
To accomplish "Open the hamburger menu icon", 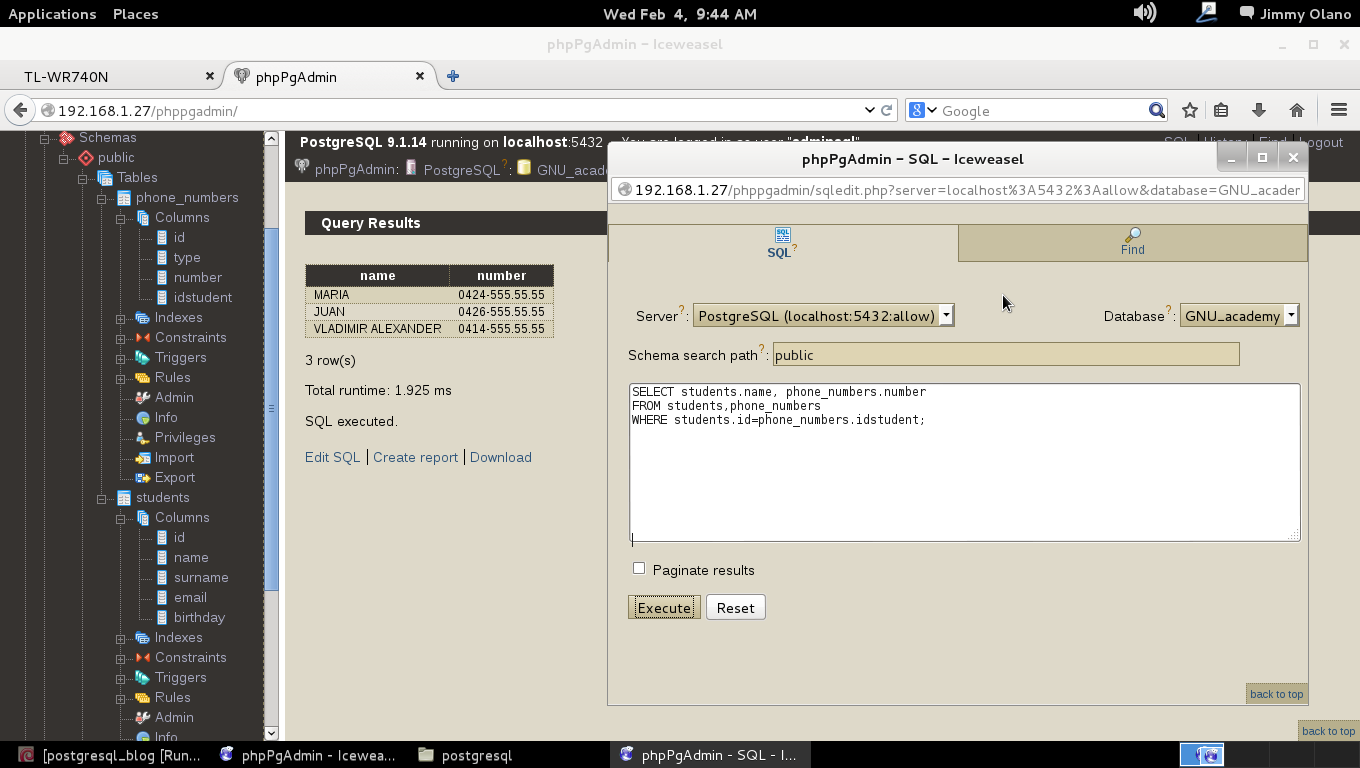I will click(x=1339, y=110).
